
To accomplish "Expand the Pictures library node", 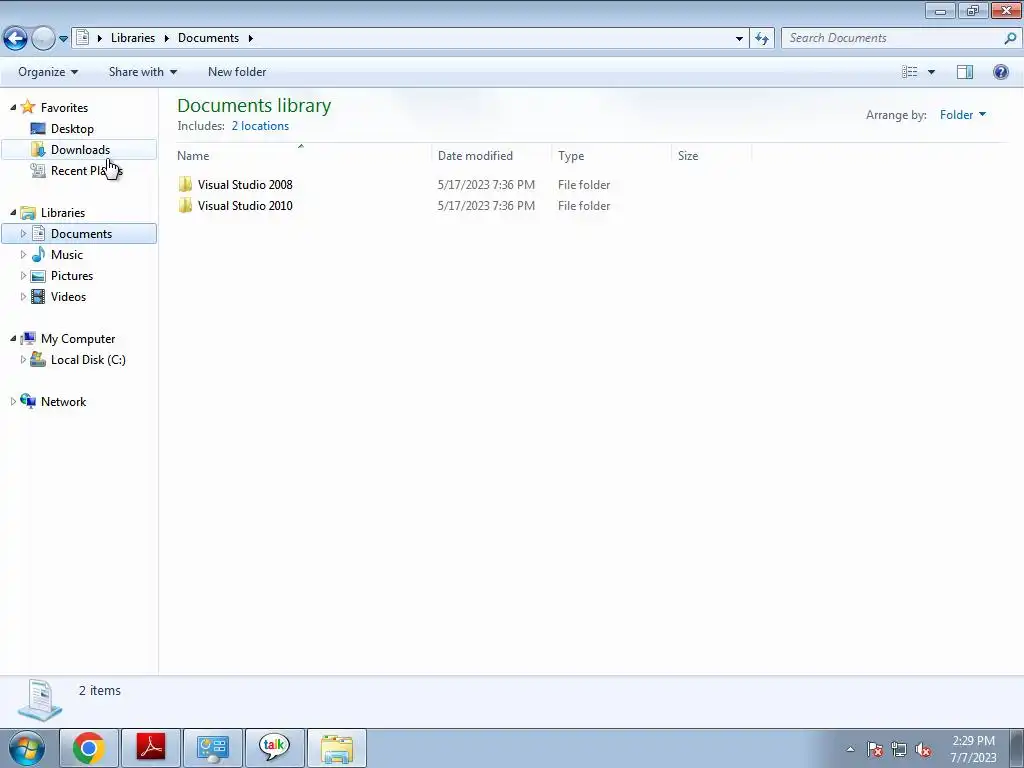I will coord(23,275).
